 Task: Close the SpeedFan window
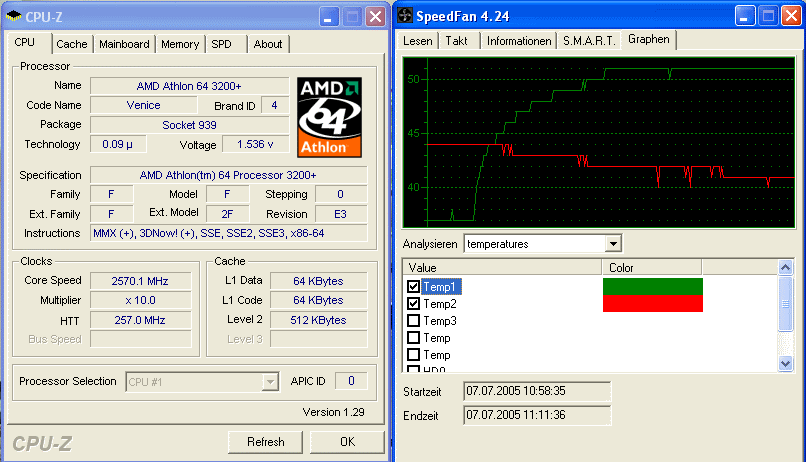coord(792,15)
